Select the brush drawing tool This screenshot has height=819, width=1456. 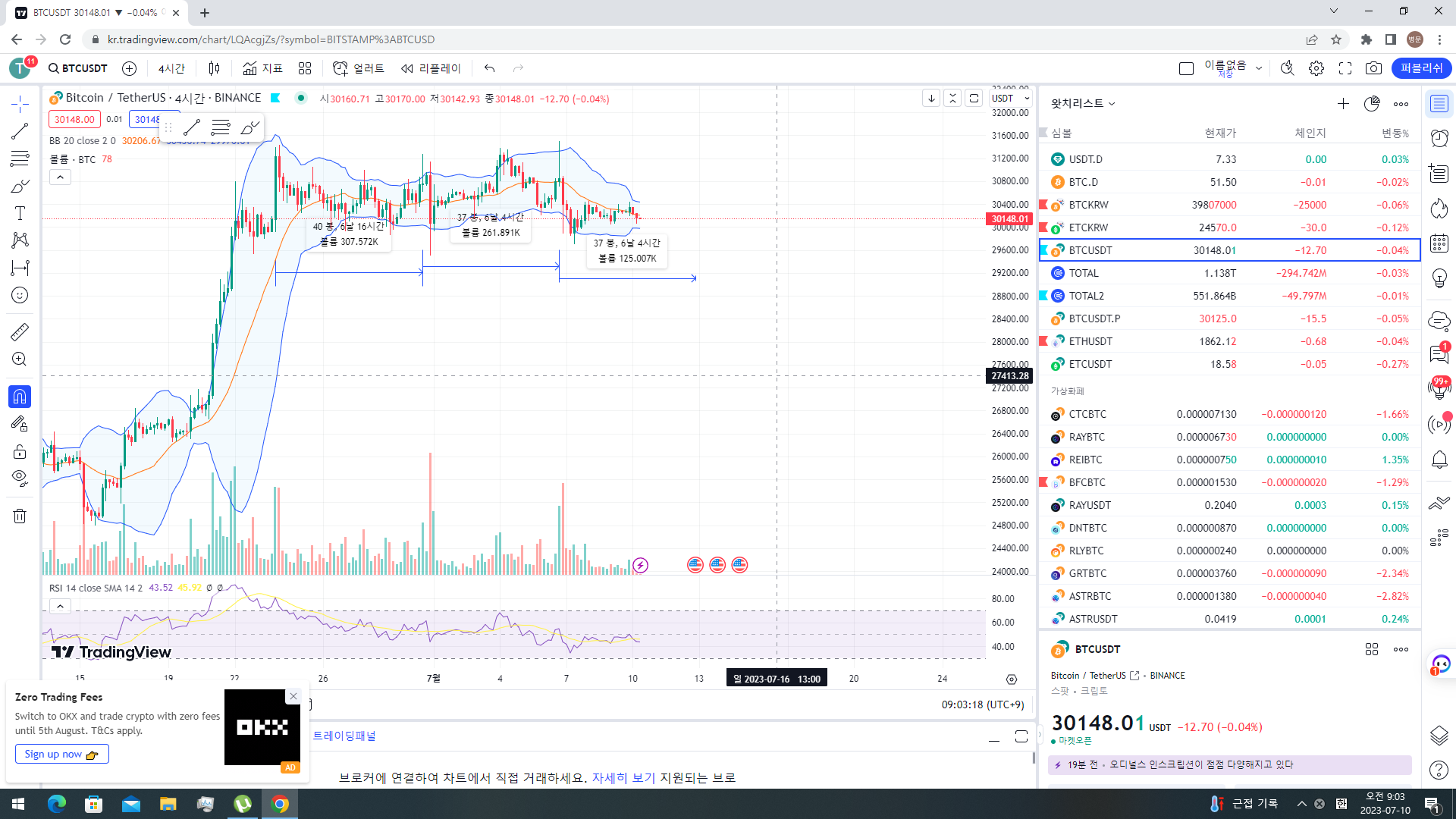click(20, 186)
